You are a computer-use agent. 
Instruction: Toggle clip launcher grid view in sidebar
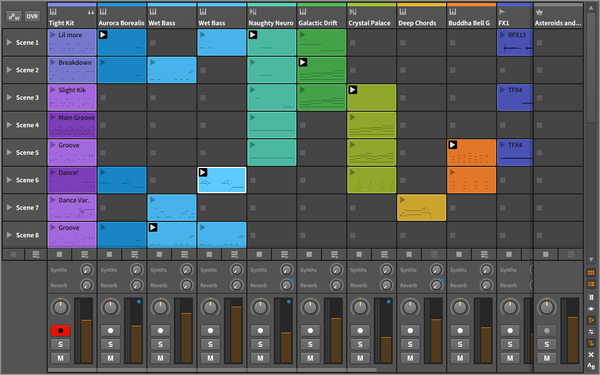click(591, 272)
